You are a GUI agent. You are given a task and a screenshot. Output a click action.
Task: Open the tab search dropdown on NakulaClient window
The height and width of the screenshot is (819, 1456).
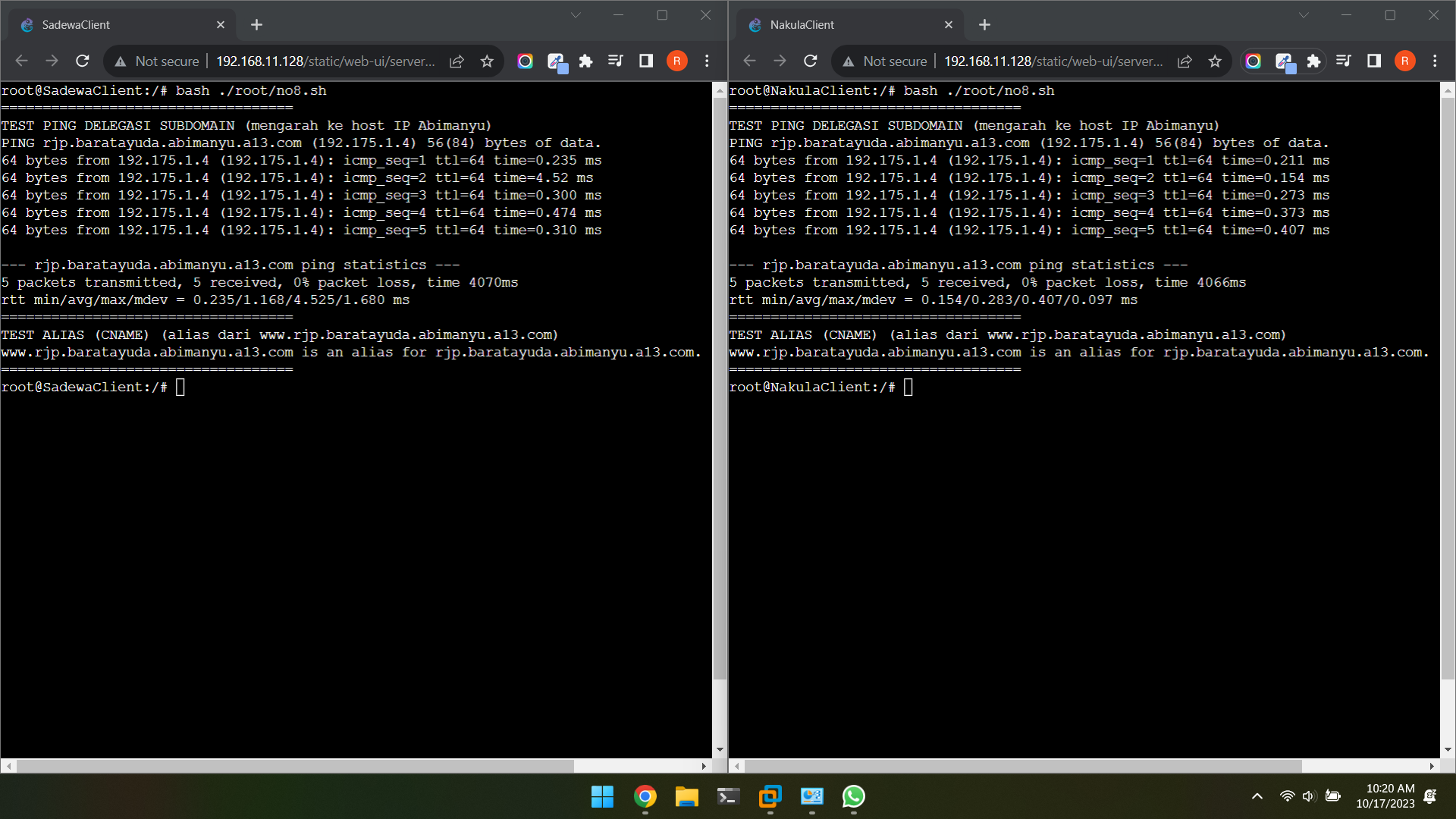(1303, 14)
